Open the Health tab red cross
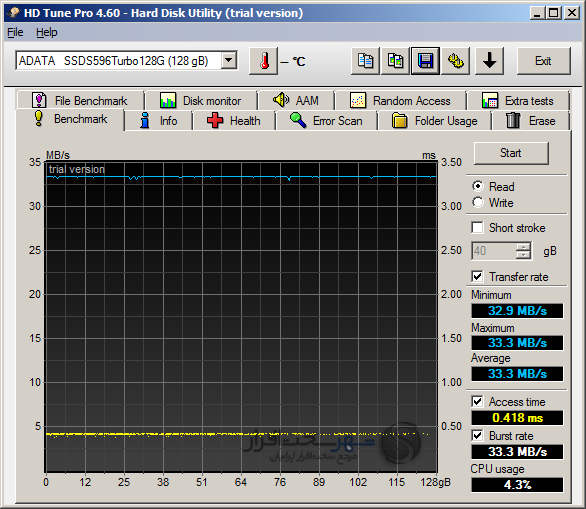Image resolution: width=586 pixels, height=509 pixels. [x=234, y=121]
